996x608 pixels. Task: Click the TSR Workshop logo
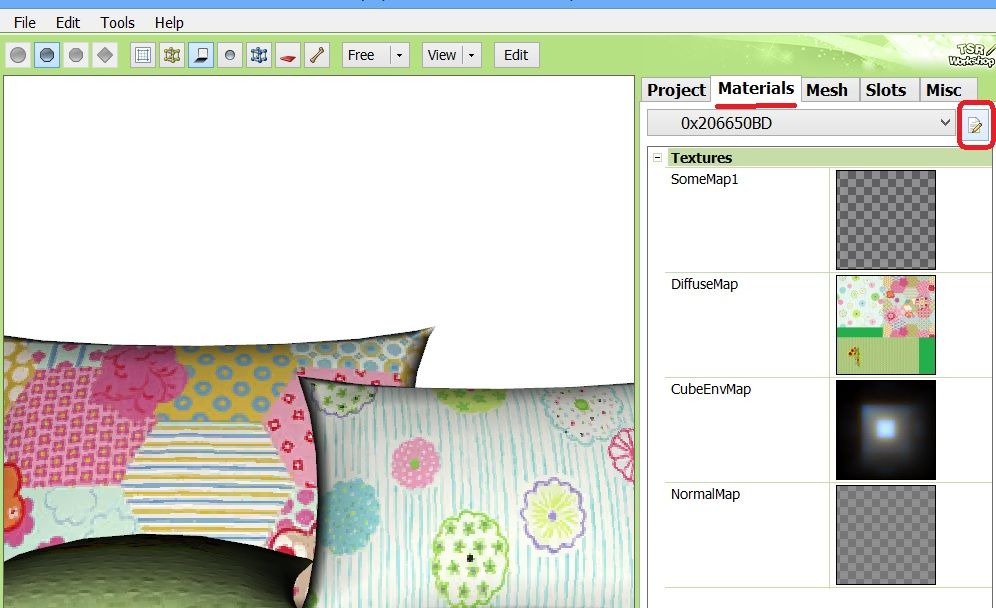tap(971, 55)
